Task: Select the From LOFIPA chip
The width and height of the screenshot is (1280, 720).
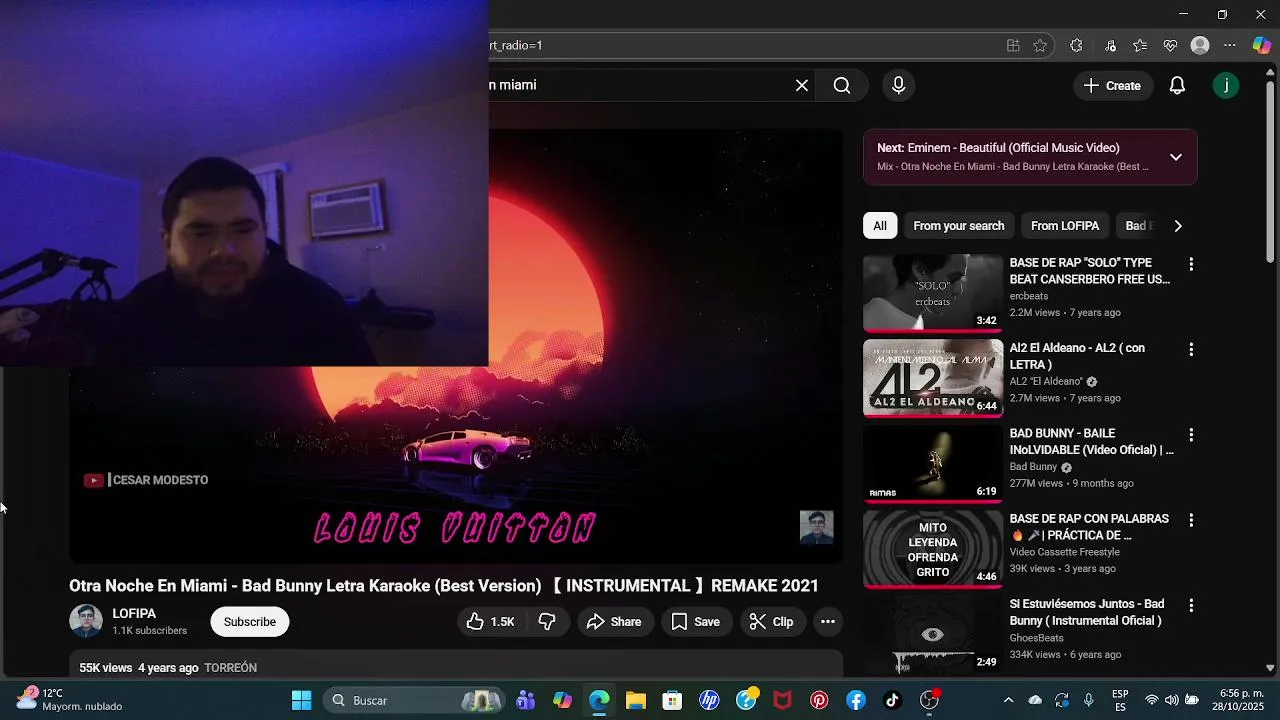Action: (x=1065, y=226)
